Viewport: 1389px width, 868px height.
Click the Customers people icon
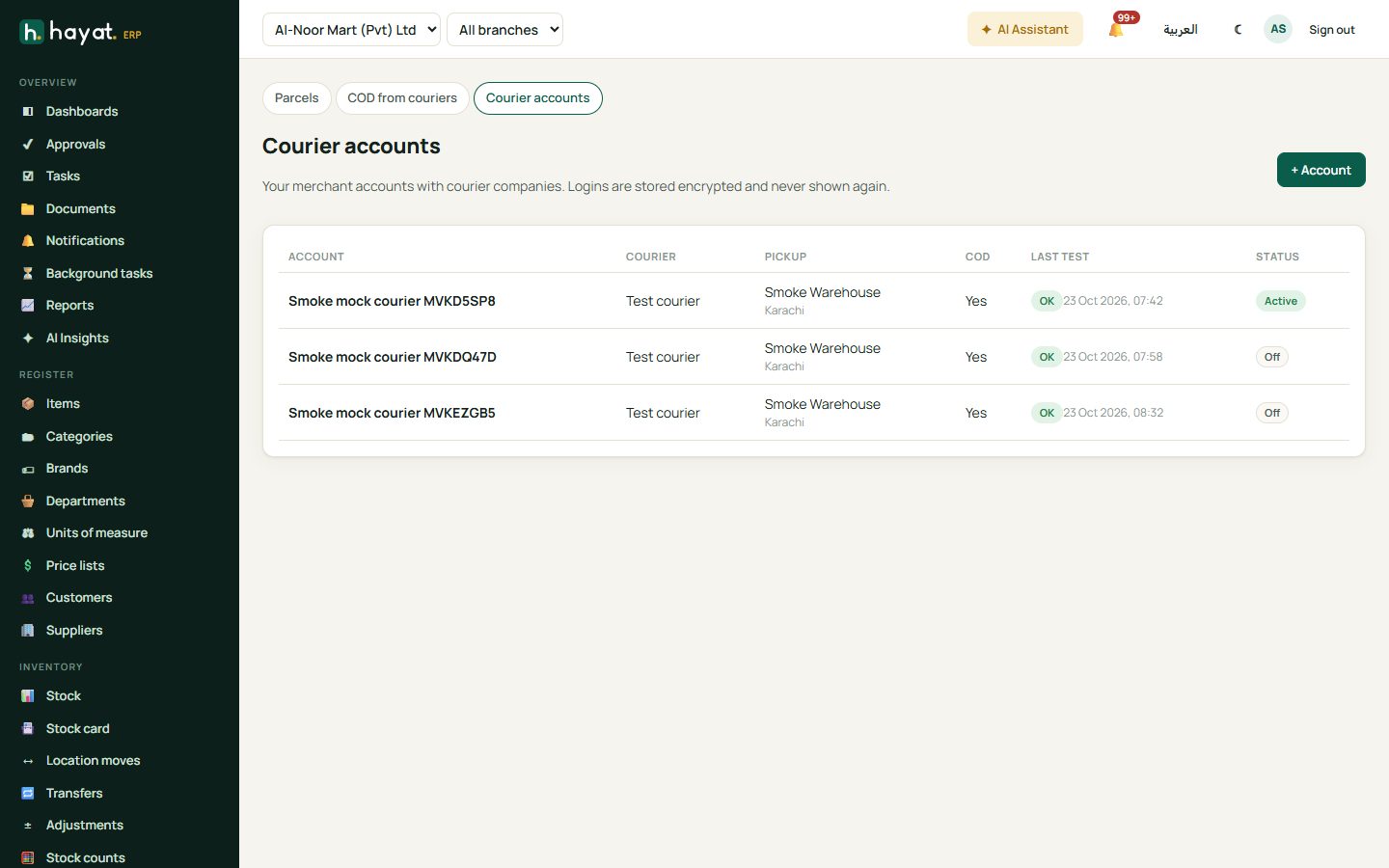pos(28,598)
